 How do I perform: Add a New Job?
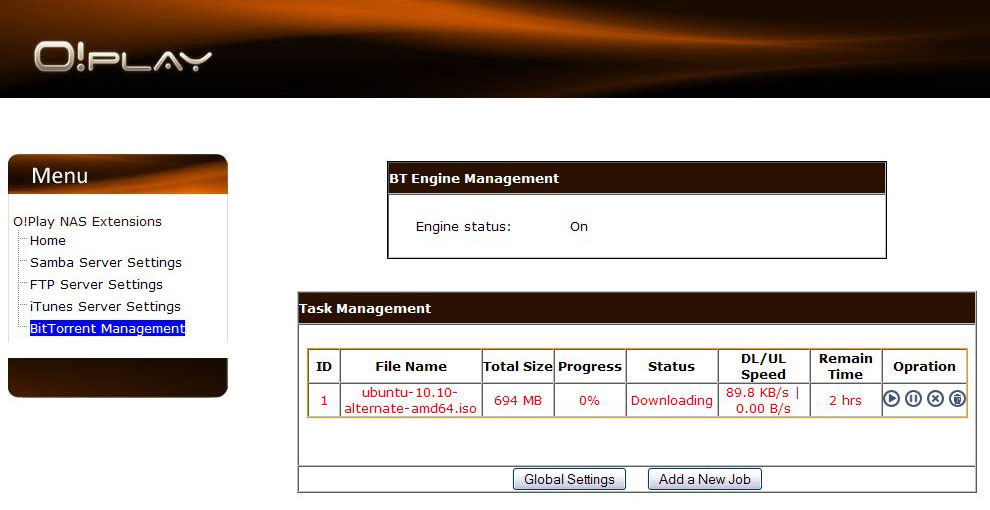pos(705,479)
